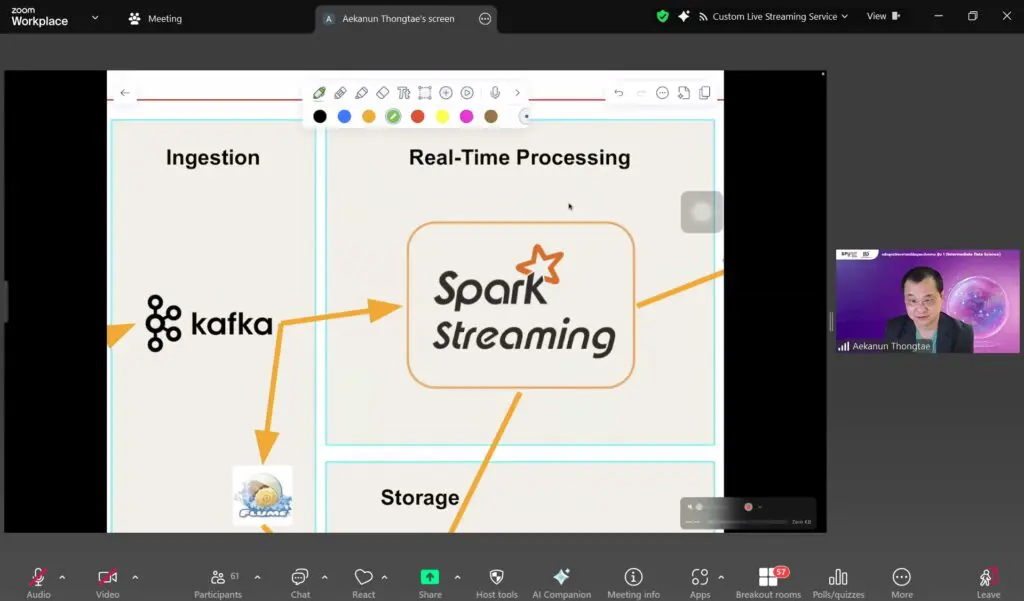1024x601 pixels.
Task: Expand audio options arrow next to Audio
Action: [62, 577]
